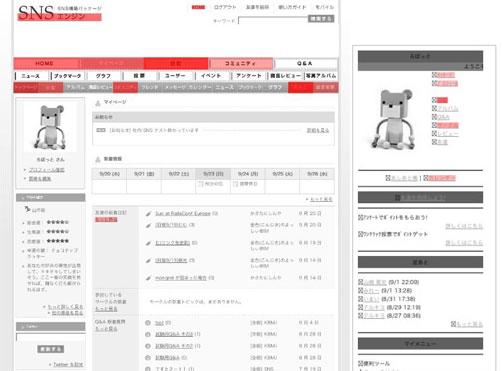This screenshot has width=502, height=371.
Task: Click the friend update link dated 9/1 22:09
Action: (375, 282)
